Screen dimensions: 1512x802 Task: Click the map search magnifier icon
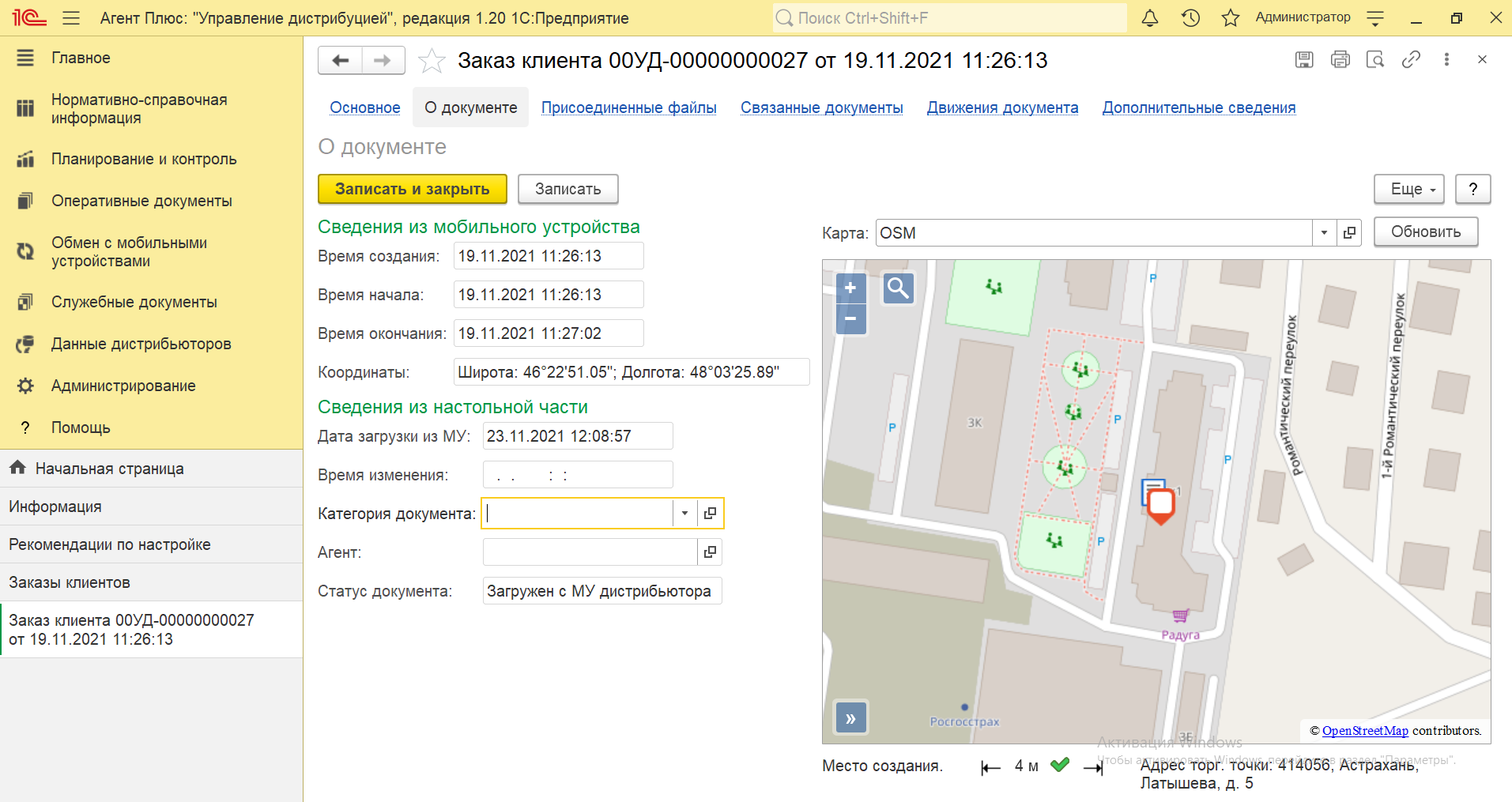click(x=898, y=288)
